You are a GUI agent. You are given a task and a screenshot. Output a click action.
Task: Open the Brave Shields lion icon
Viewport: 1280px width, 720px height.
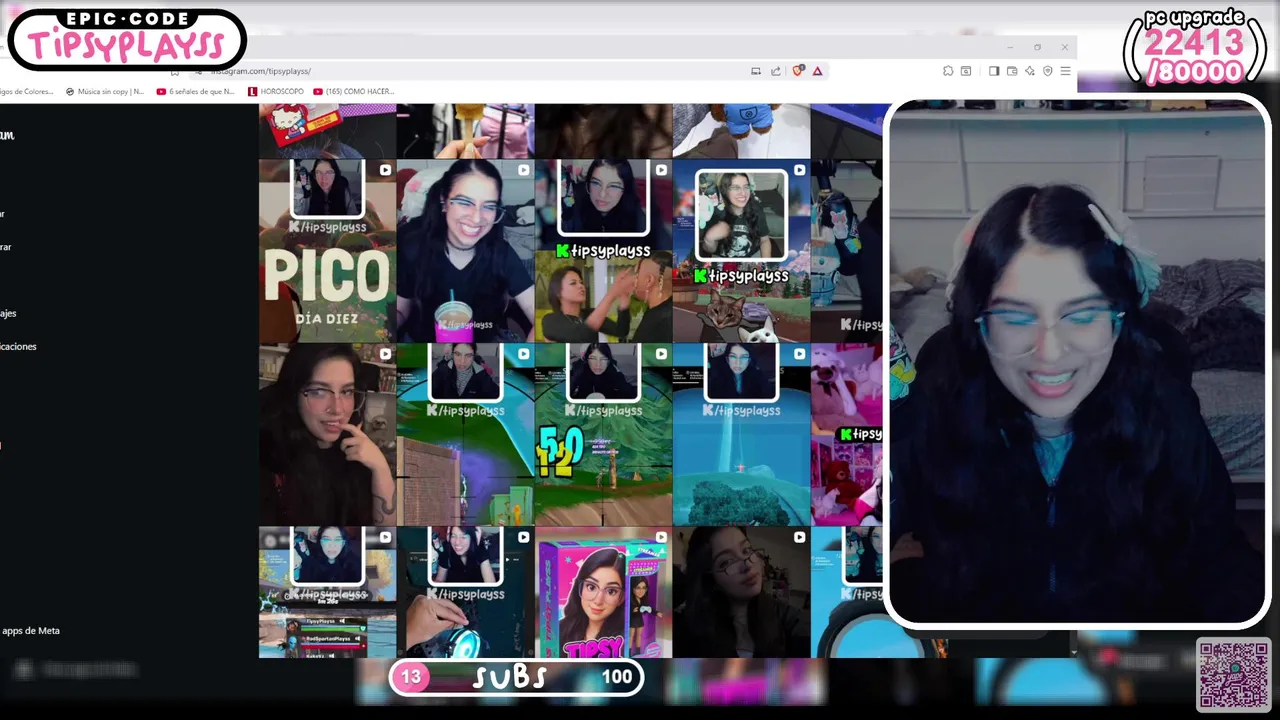(797, 71)
